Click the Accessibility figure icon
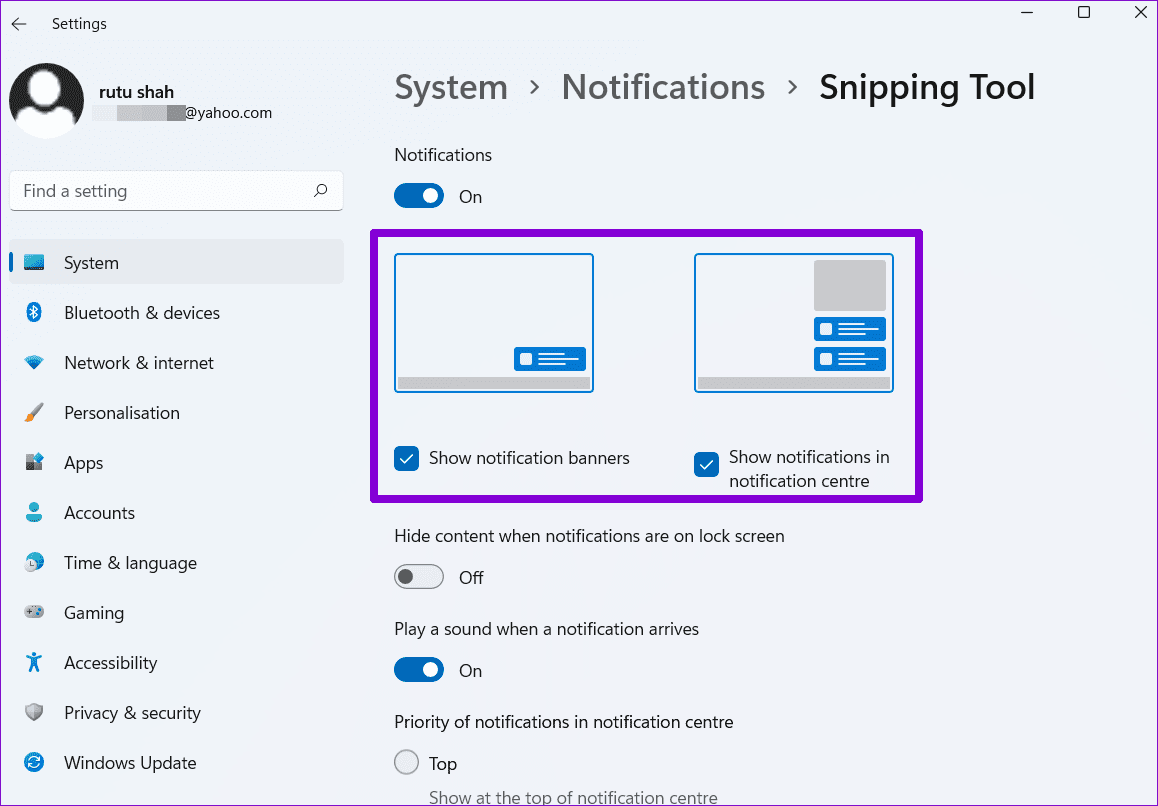 34,663
